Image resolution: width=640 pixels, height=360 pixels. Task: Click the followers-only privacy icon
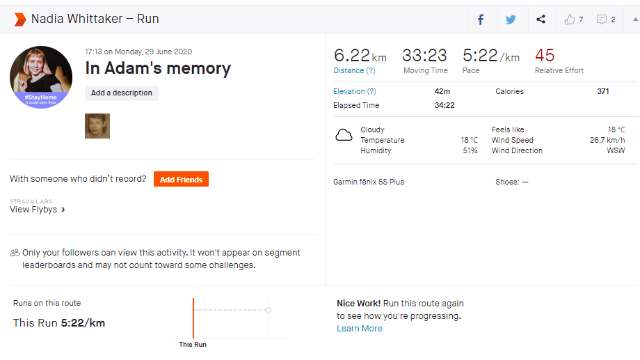[15, 253]
